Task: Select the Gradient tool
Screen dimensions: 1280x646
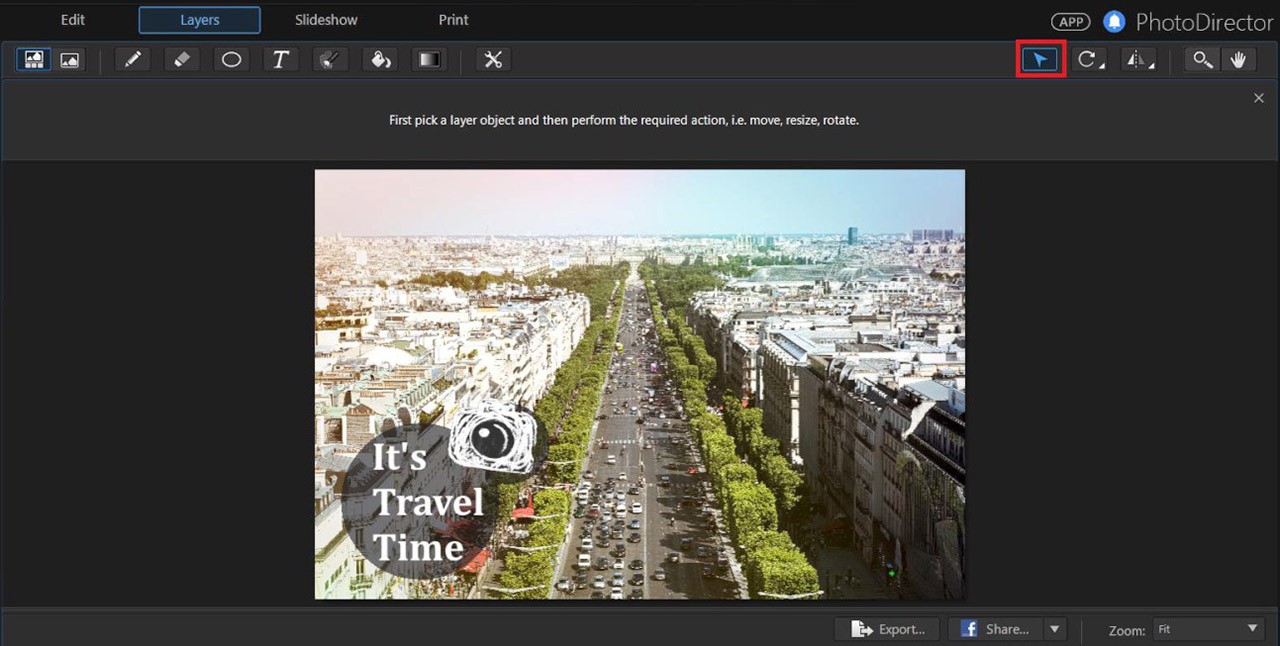Action: [429, 60]
